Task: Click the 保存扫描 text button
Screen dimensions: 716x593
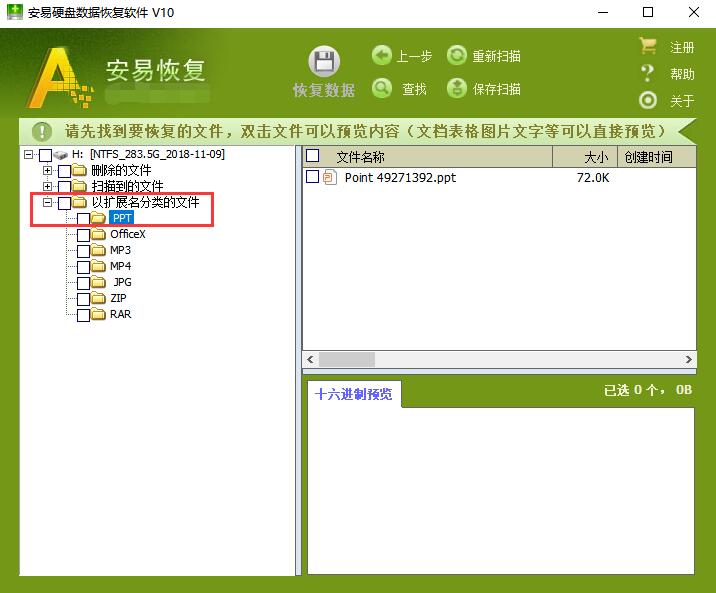Action: [496, 89]
